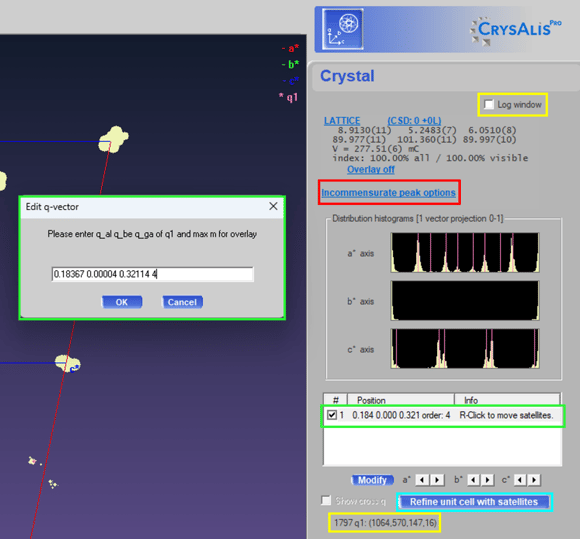Click the Overlay off link

coord(371,169)
